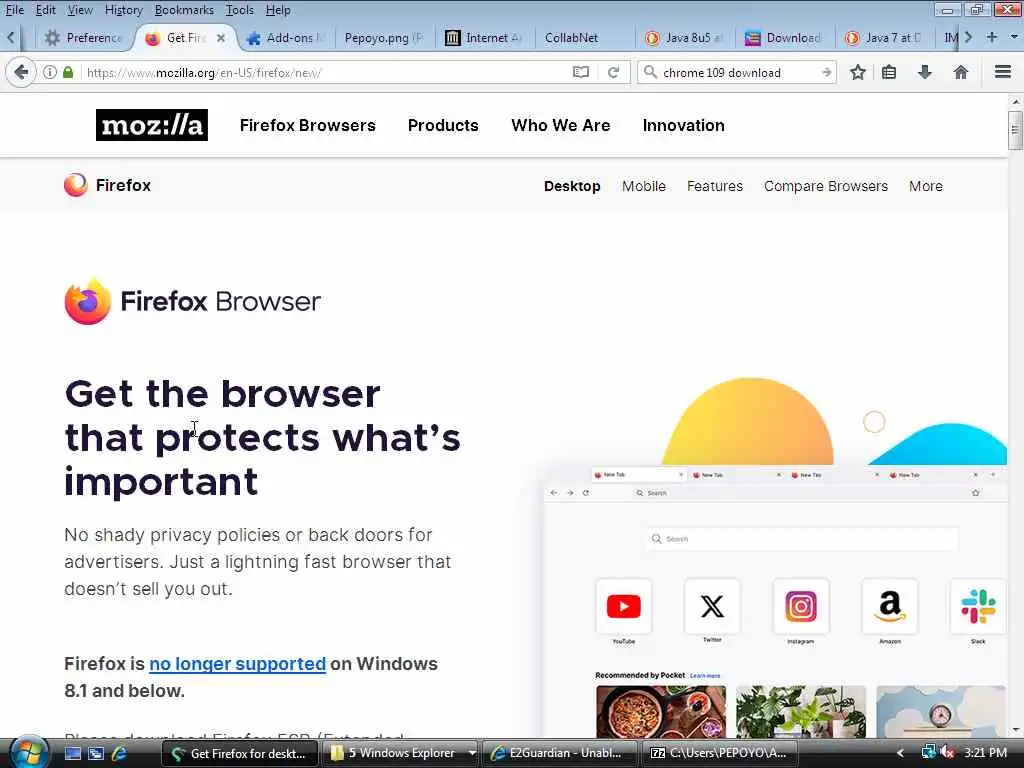Click the moz://a logo
The image size is (1024, 768).
coord(152,125)
